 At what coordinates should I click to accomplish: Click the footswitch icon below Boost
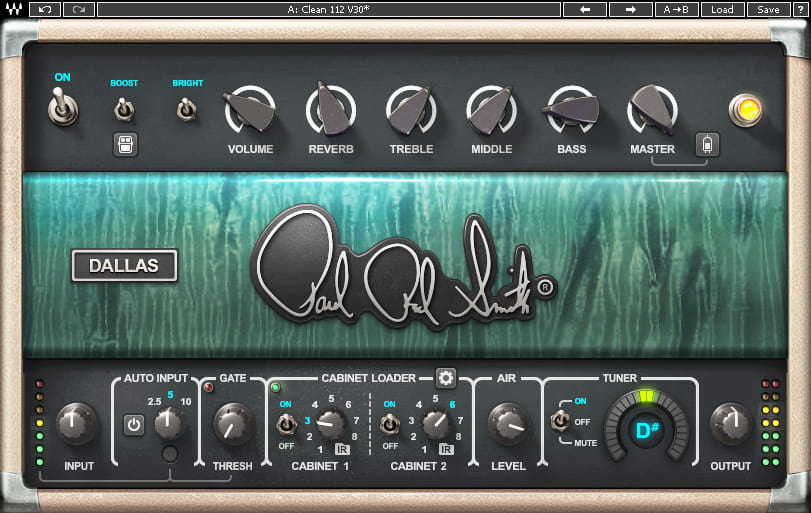point(125,144)
